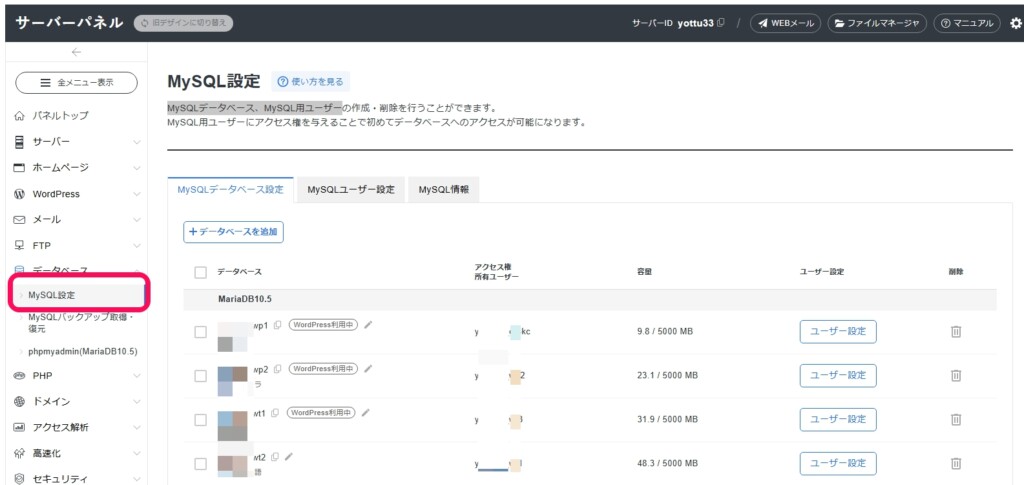Click the ホームページ sidebar icon
This screenshot has height=485, width=1024.
(19, 168)
